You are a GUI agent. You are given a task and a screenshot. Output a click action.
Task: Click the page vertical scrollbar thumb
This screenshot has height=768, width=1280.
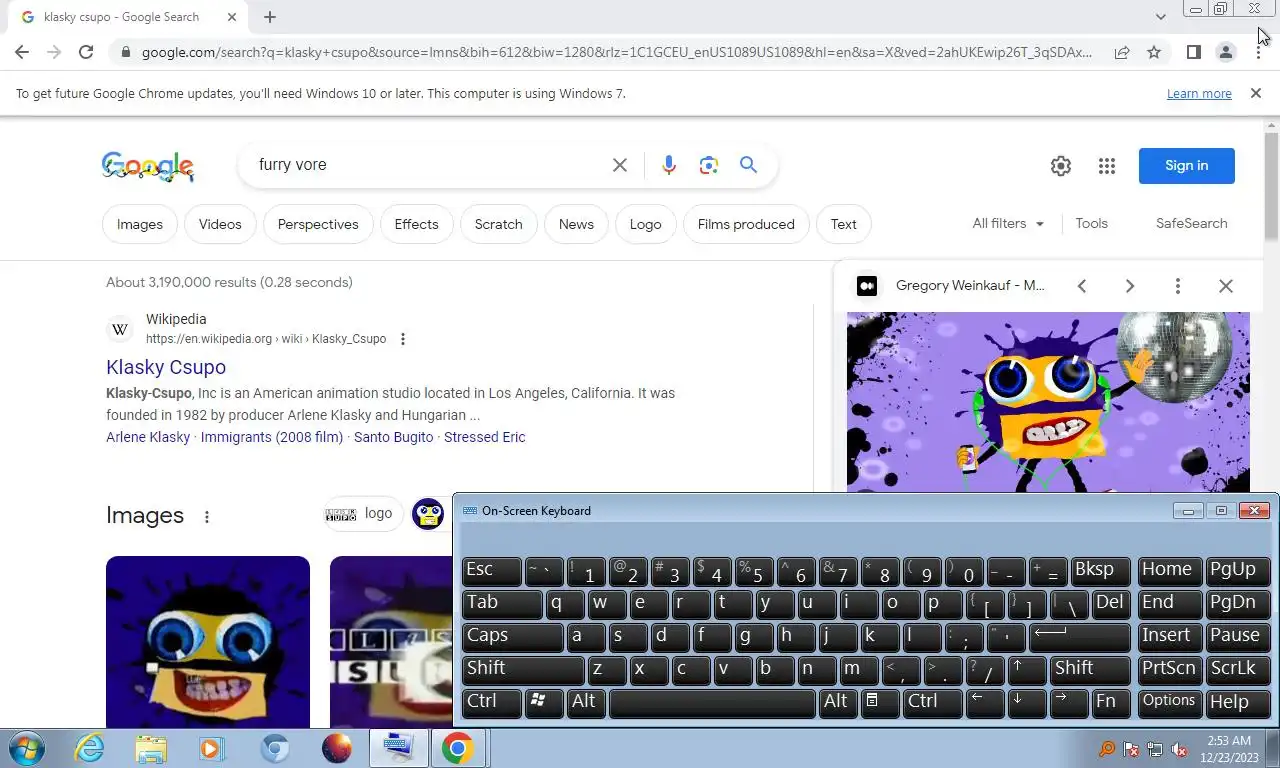tap(1271, 185)
